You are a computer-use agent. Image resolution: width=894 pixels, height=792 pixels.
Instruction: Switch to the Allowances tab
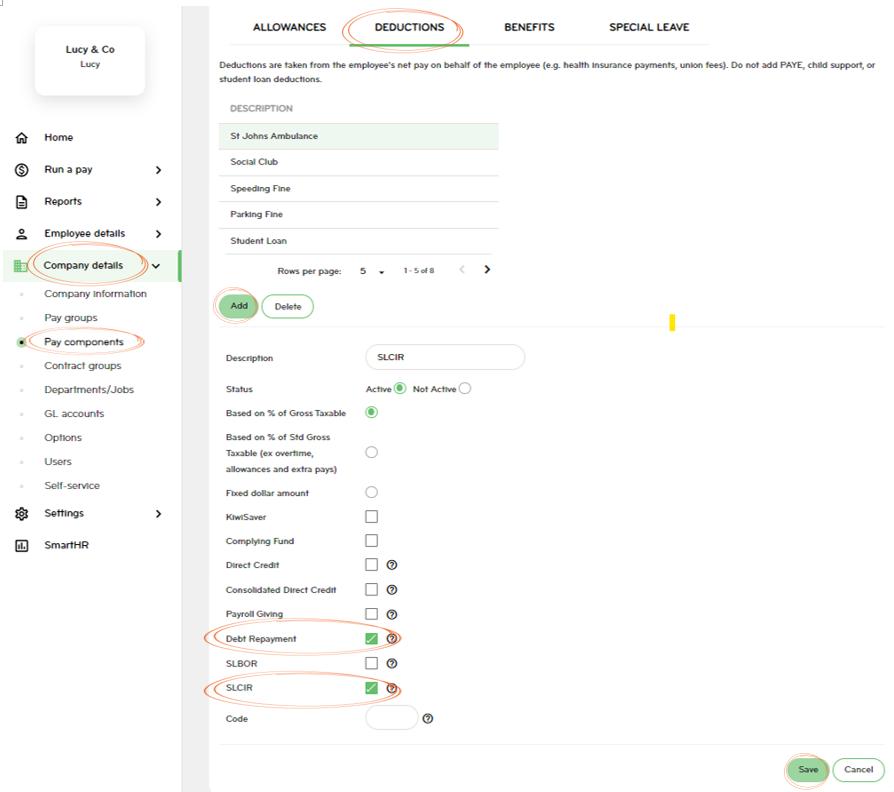tap(289, 27)
